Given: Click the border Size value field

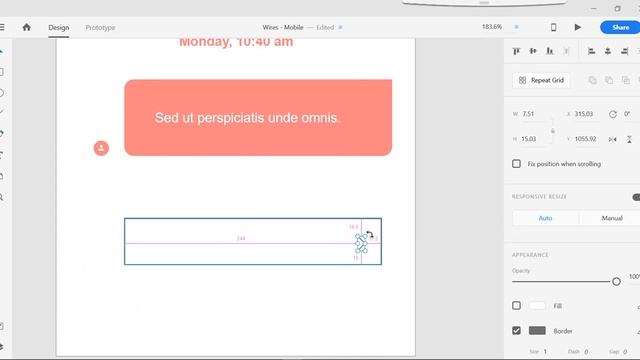Looking at the screenshot, I should tap(545, 351).
